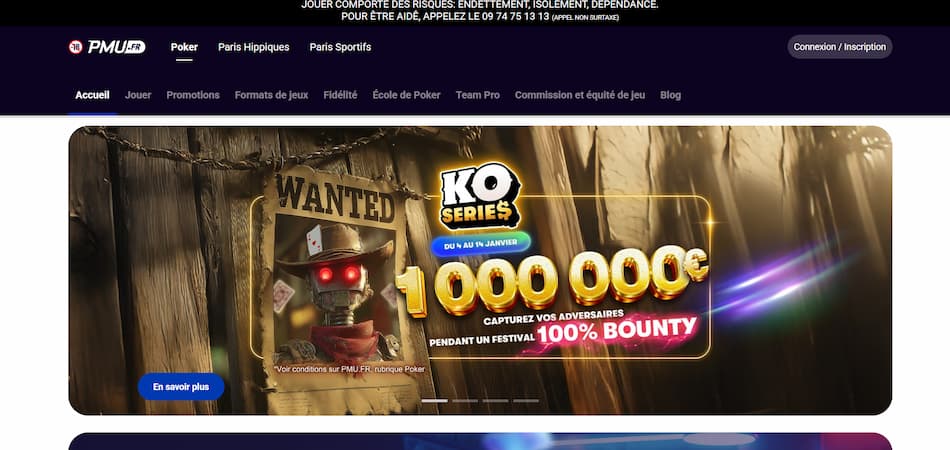Viewport: 950px width, 450px height.
Task: Open the Poker section tab
Action: [184, 47]
